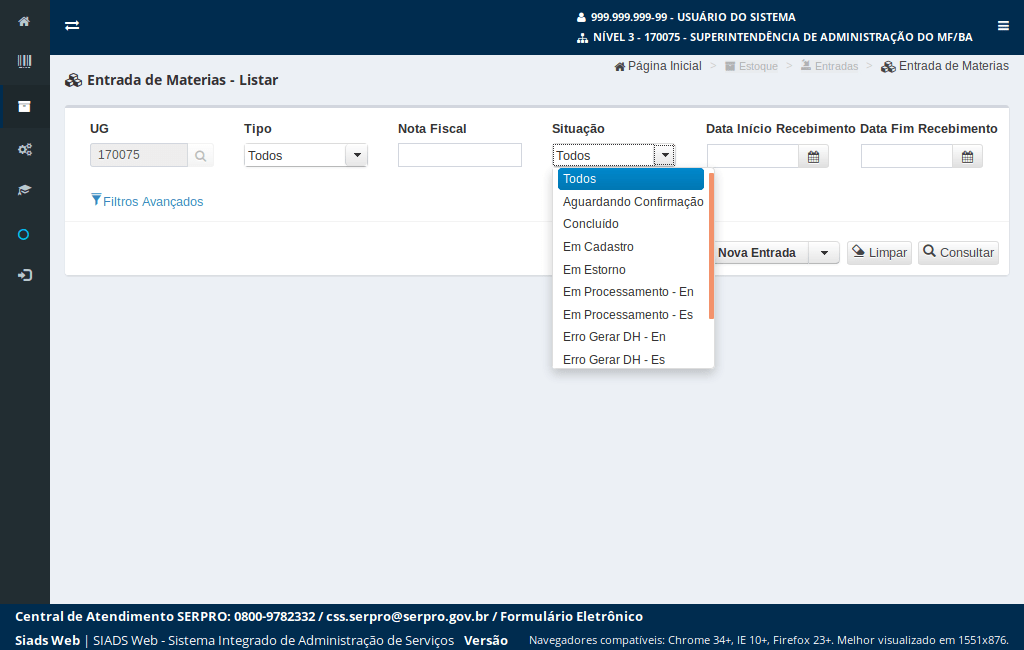Screen dimensions: 1024x650
Task: Click the Data Início Recebimento field
Action: click(x=753, y=157)
